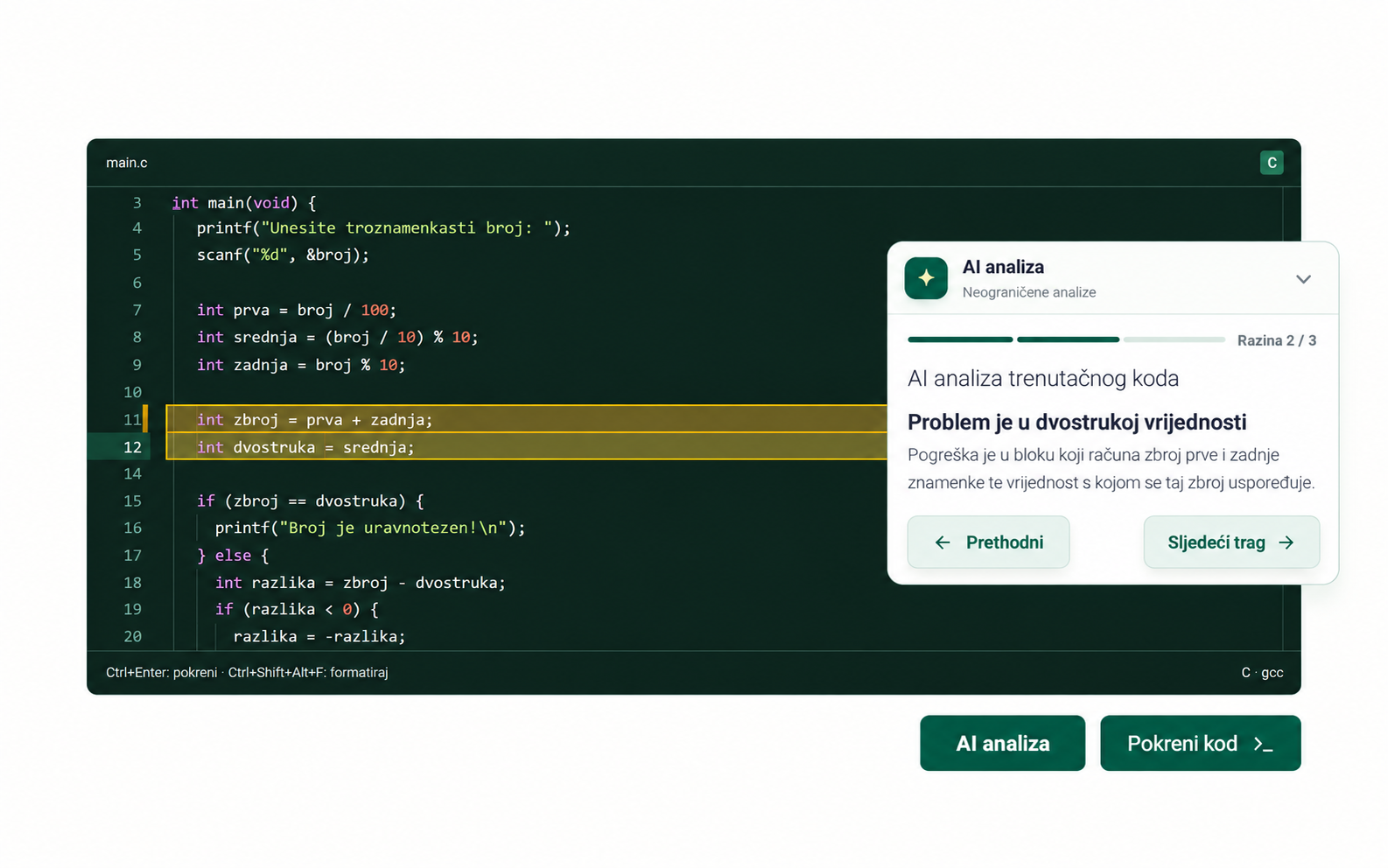Image resolution: width=1388 pixels, height=868 pixels.
Task: Click the 'Problem je u dvostrukoj vrijednosti' heading
Action: click(1076, 423)
